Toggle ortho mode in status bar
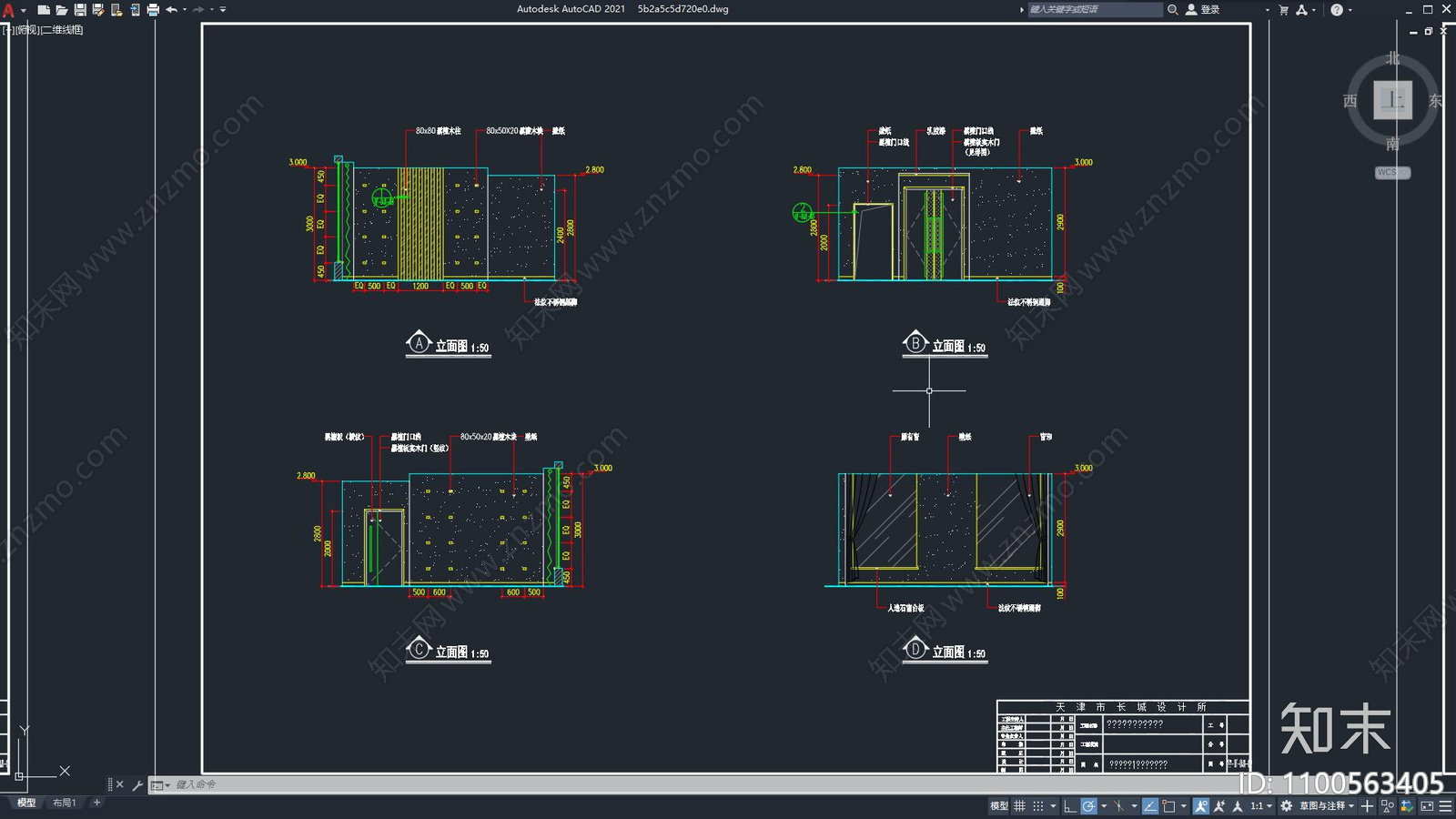This screenshot has width=1456, height=819. click(1070, 806)
